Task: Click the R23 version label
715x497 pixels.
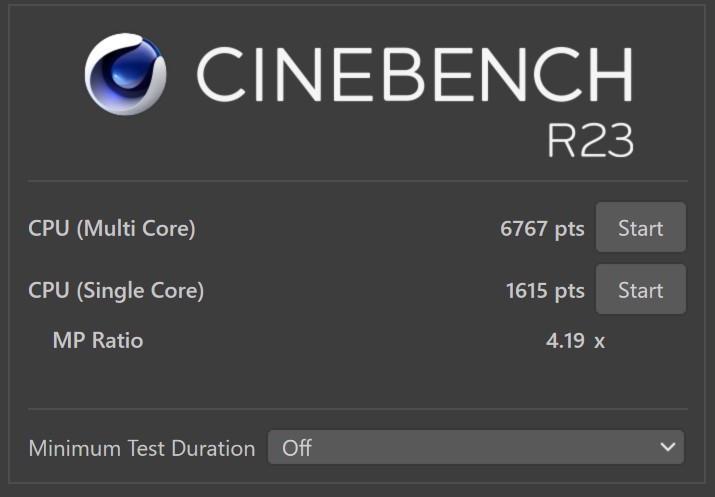Action: click(x=590, y=140)
